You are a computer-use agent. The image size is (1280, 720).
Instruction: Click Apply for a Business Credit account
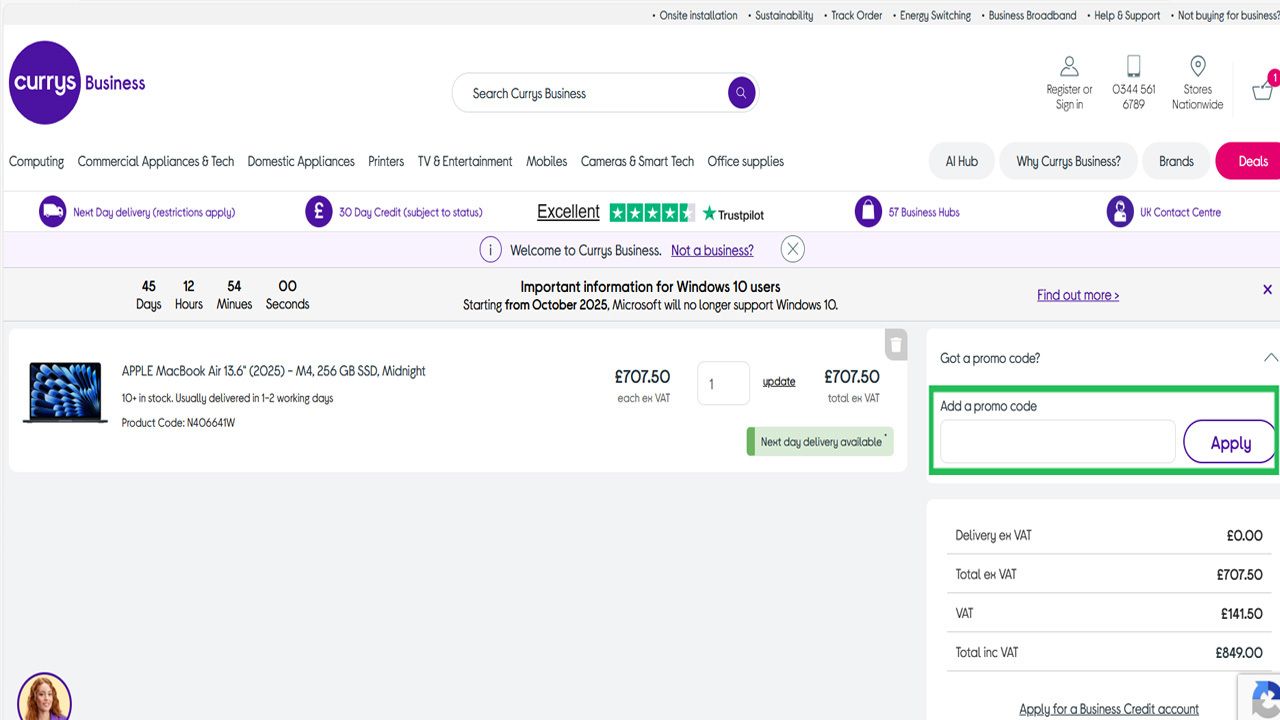(x=1109, y=709)
